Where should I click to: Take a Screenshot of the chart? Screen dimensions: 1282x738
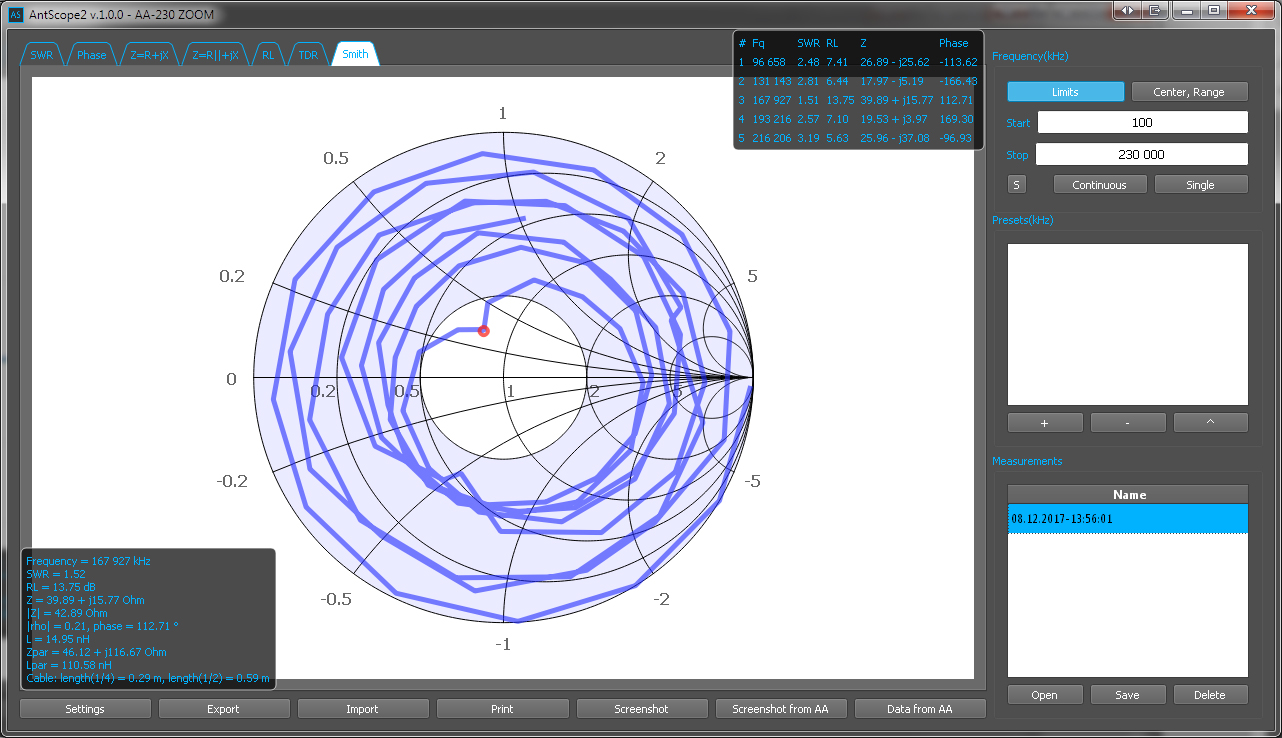pos(642,709)
